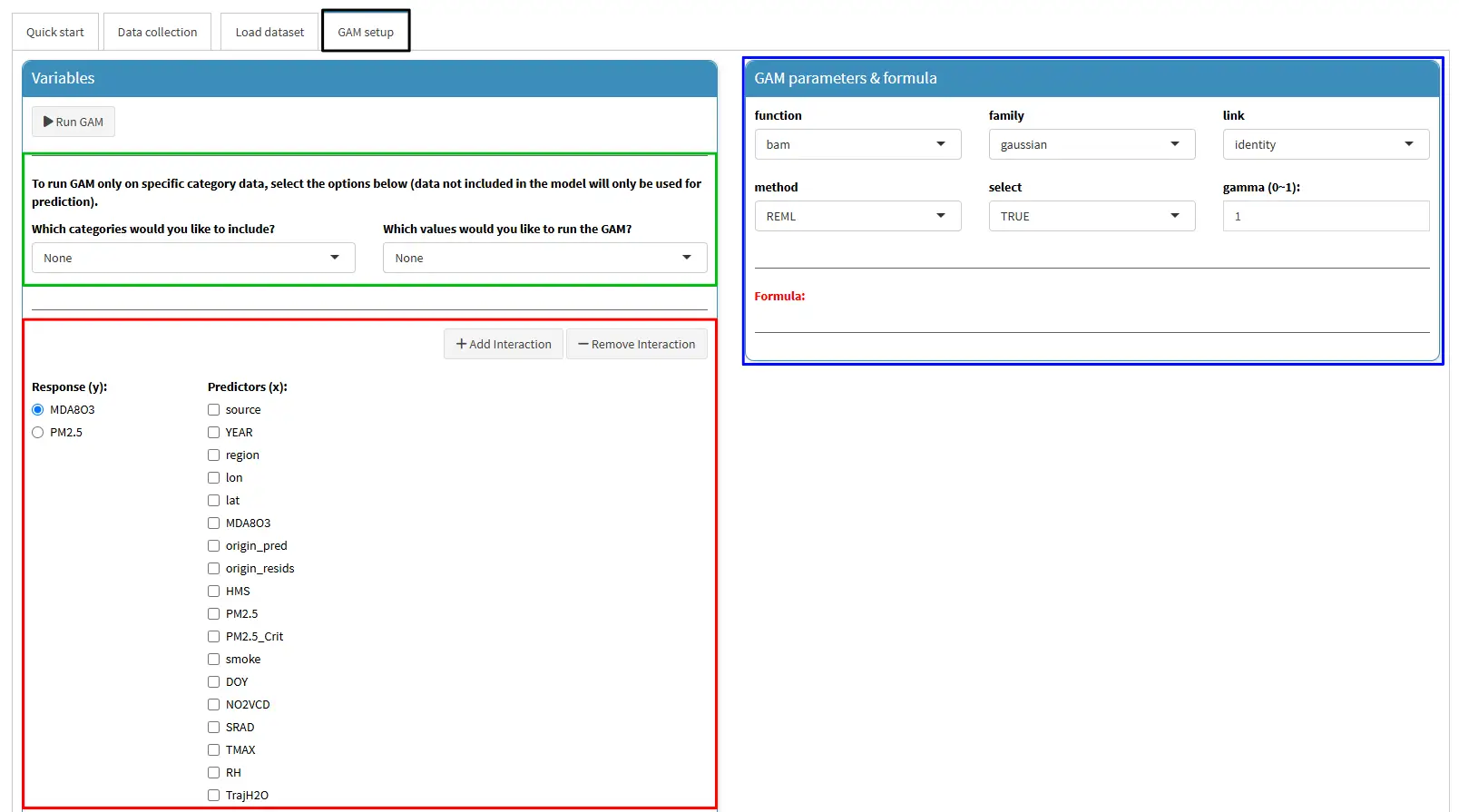Open the select dropdown showing TRUE
This screenshot has width=1459, height=812.
point(1091,216)
